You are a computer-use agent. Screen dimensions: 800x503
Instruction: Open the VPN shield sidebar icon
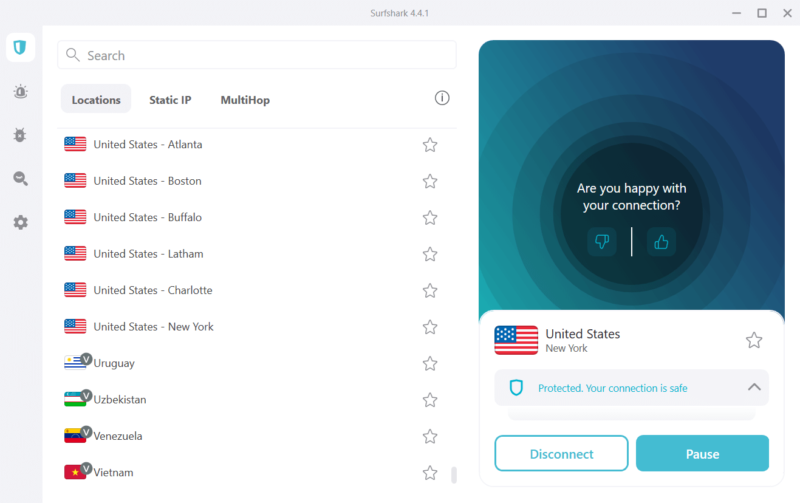pos(20,47)
